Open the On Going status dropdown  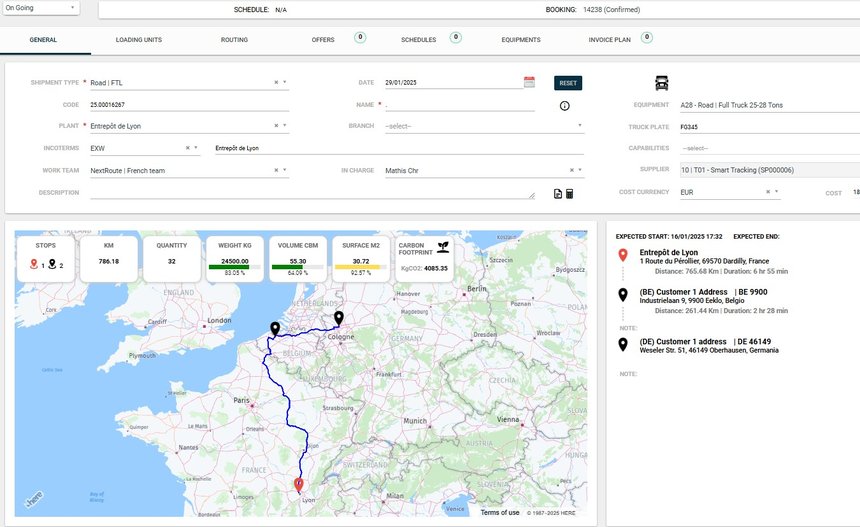(41, 8)
